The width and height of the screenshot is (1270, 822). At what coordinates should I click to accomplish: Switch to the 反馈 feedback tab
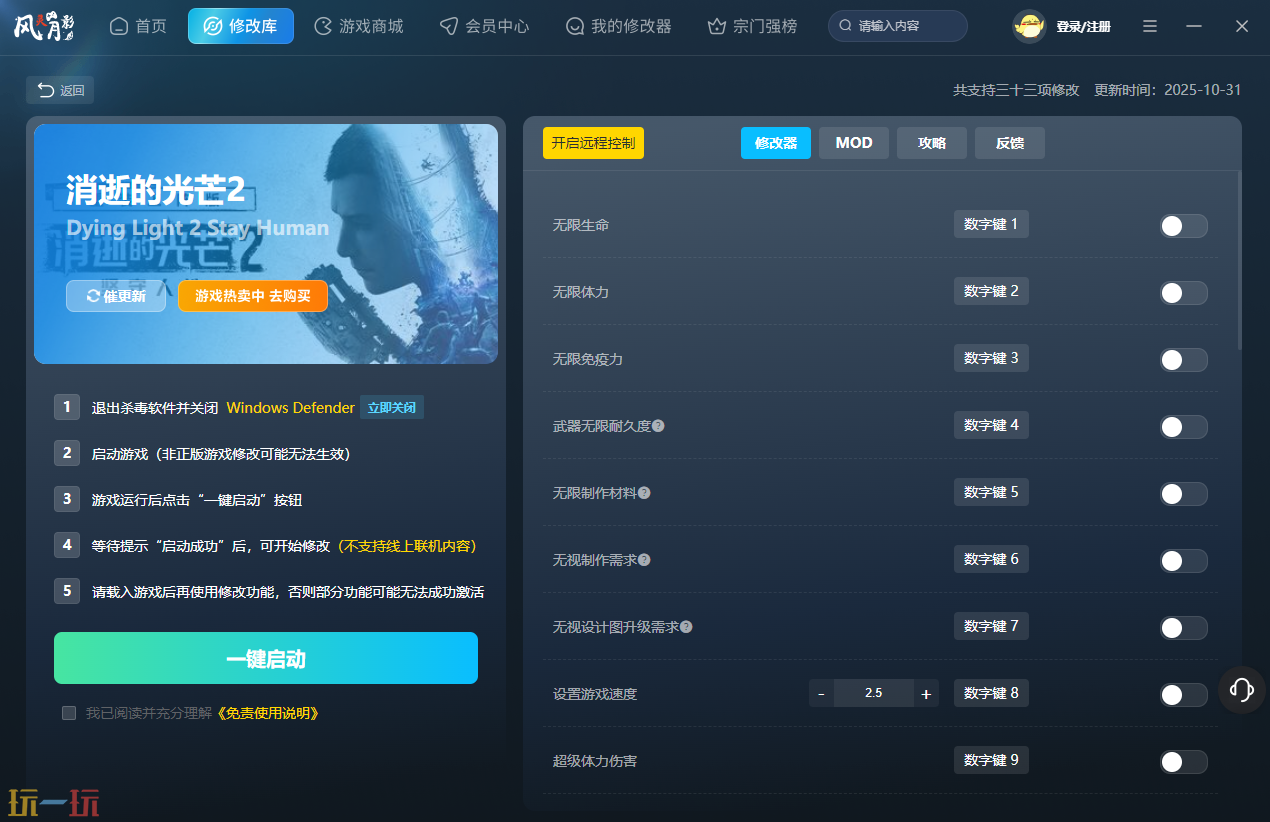click(x=1010, y=143)
